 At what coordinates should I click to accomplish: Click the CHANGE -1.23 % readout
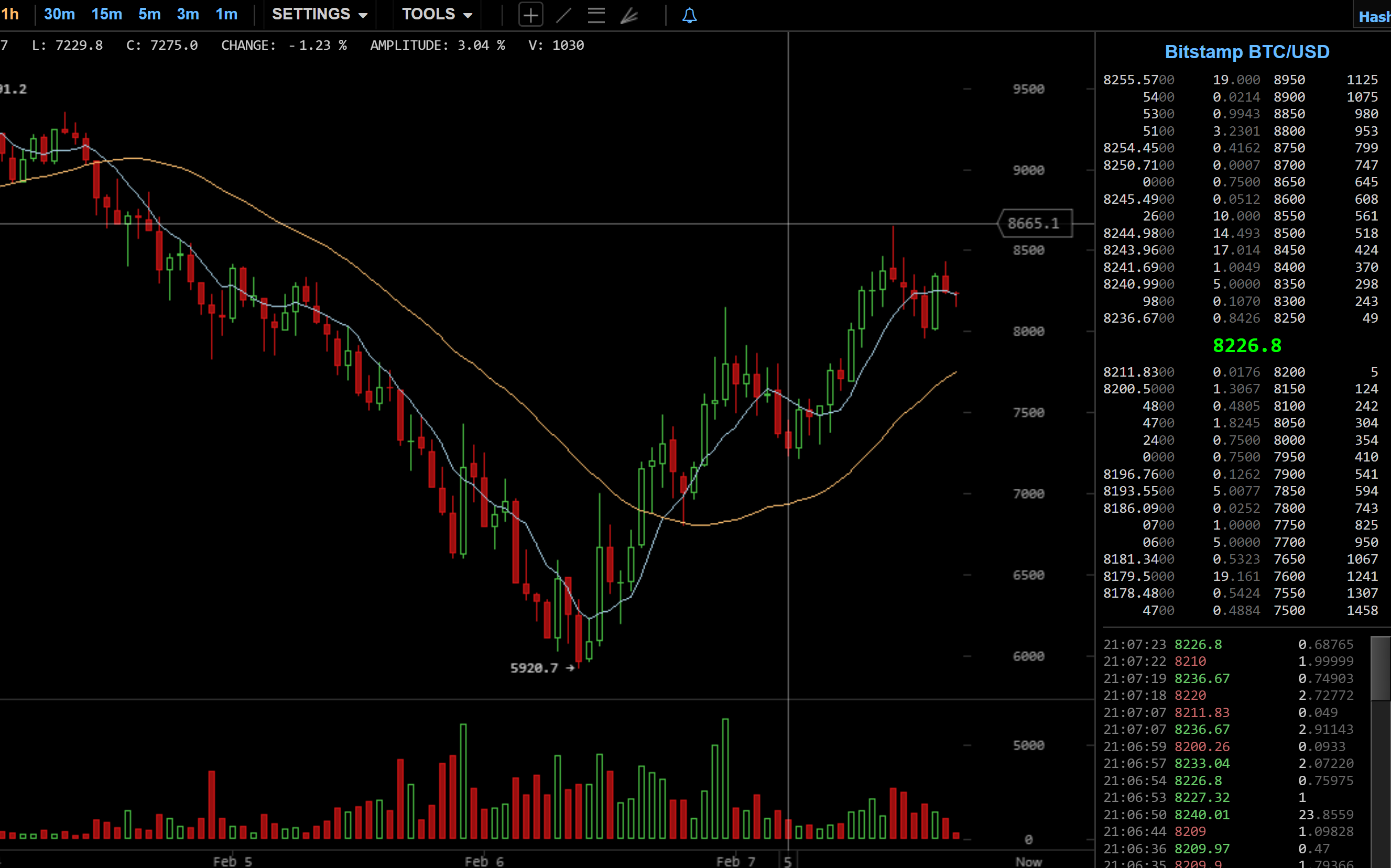pos(284,46)
